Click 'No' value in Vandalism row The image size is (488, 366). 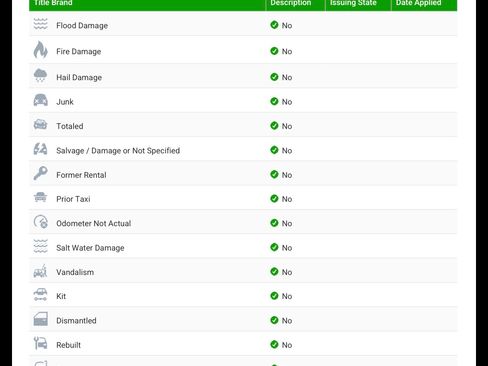(x=287, y=272)
